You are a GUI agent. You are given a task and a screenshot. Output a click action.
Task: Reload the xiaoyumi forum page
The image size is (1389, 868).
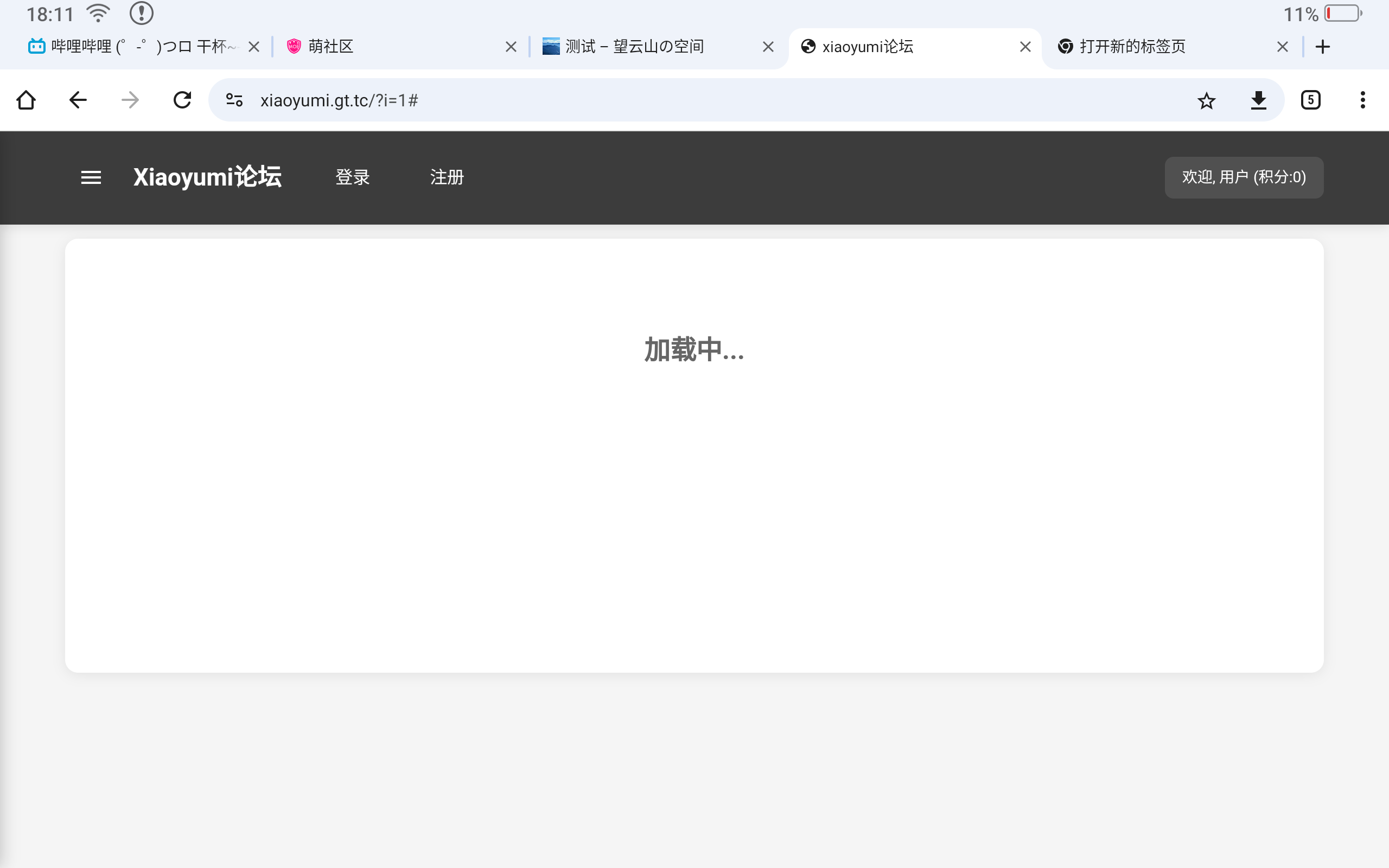pyautogui.click(x=182, y=100)
